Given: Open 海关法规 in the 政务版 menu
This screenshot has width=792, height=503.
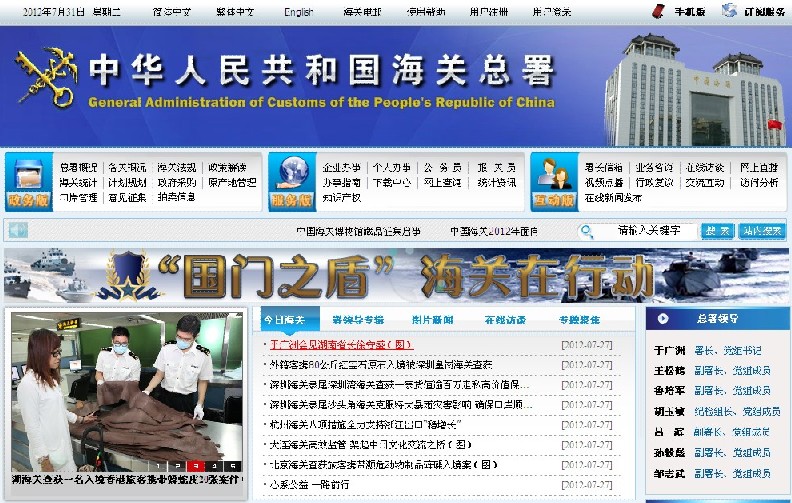Looking at the screenshot, I should click(x=176, y=168).
